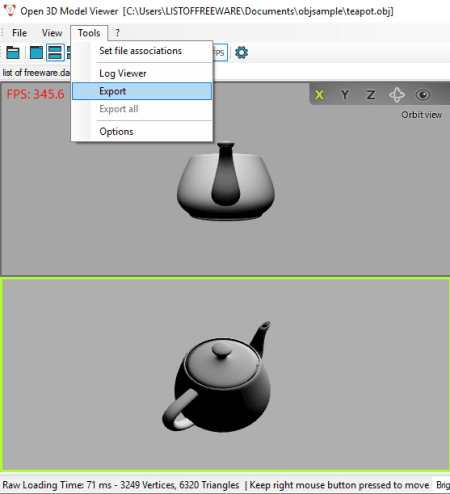
Task: Click the Orbit view label
Action: (x=421, y=115)
